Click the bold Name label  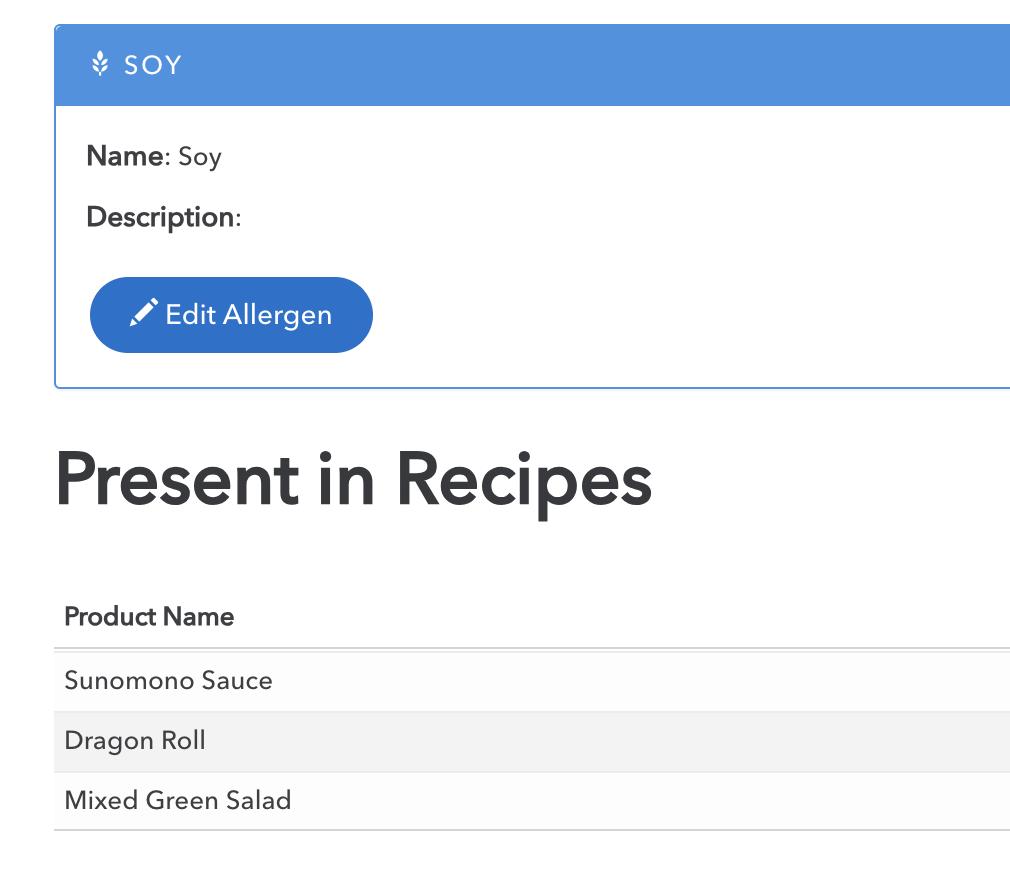tap(125, 156)
